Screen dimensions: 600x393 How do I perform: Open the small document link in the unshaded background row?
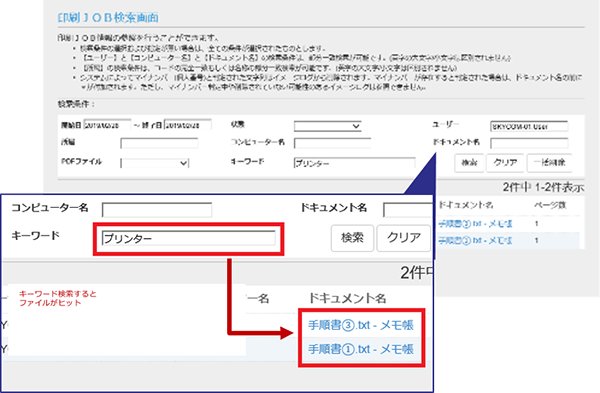point(475,223)
